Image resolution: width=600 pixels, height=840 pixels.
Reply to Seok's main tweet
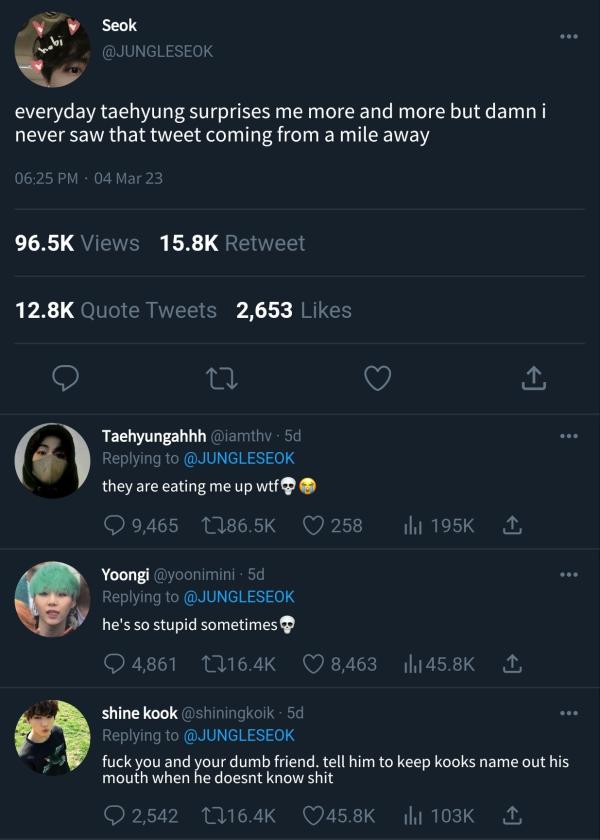(x=66, y=378)
